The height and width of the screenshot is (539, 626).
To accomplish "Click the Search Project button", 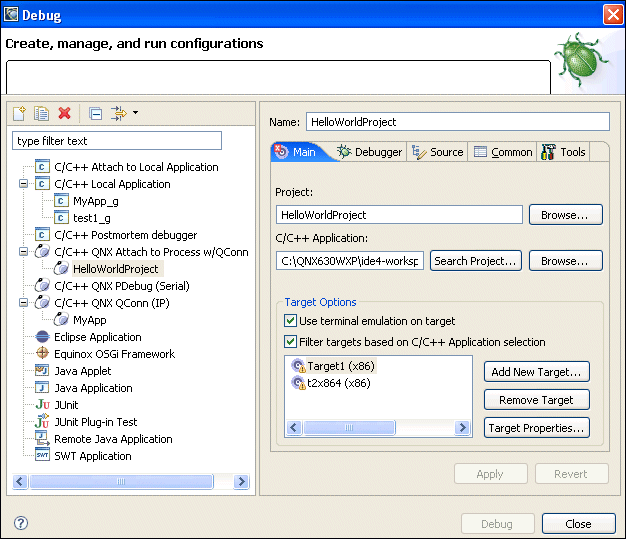I will click(x=477, y=261).
